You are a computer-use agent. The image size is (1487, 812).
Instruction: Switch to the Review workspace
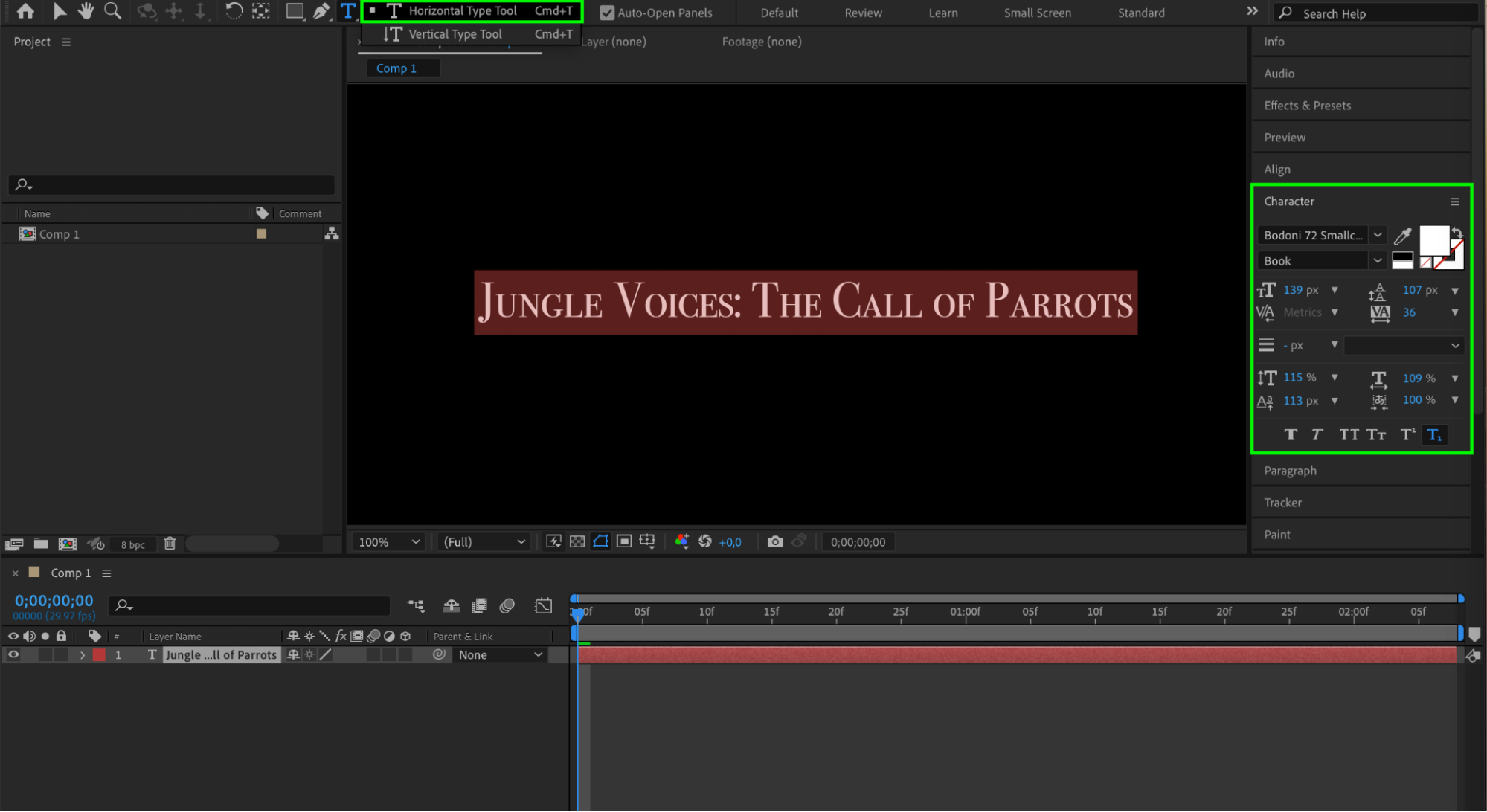(863, 13)
